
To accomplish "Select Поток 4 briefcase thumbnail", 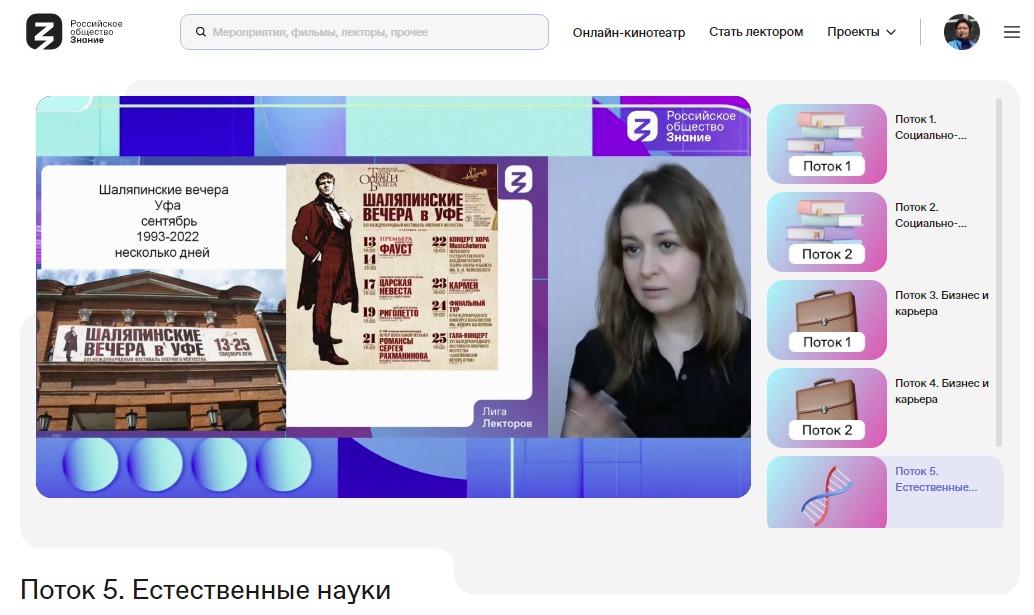I will pos(826,408).
